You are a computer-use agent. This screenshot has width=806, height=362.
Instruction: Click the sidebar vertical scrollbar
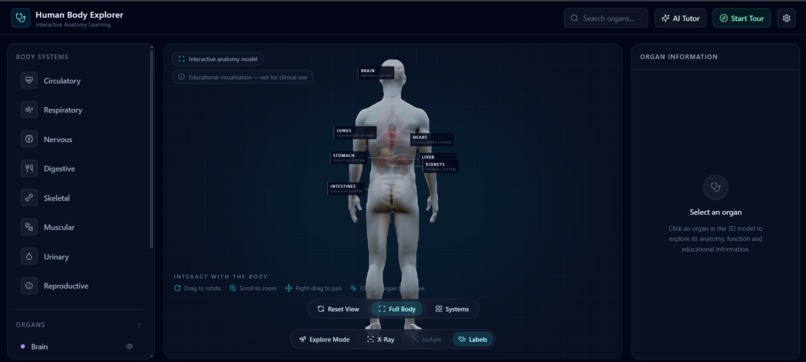[151, 149]
